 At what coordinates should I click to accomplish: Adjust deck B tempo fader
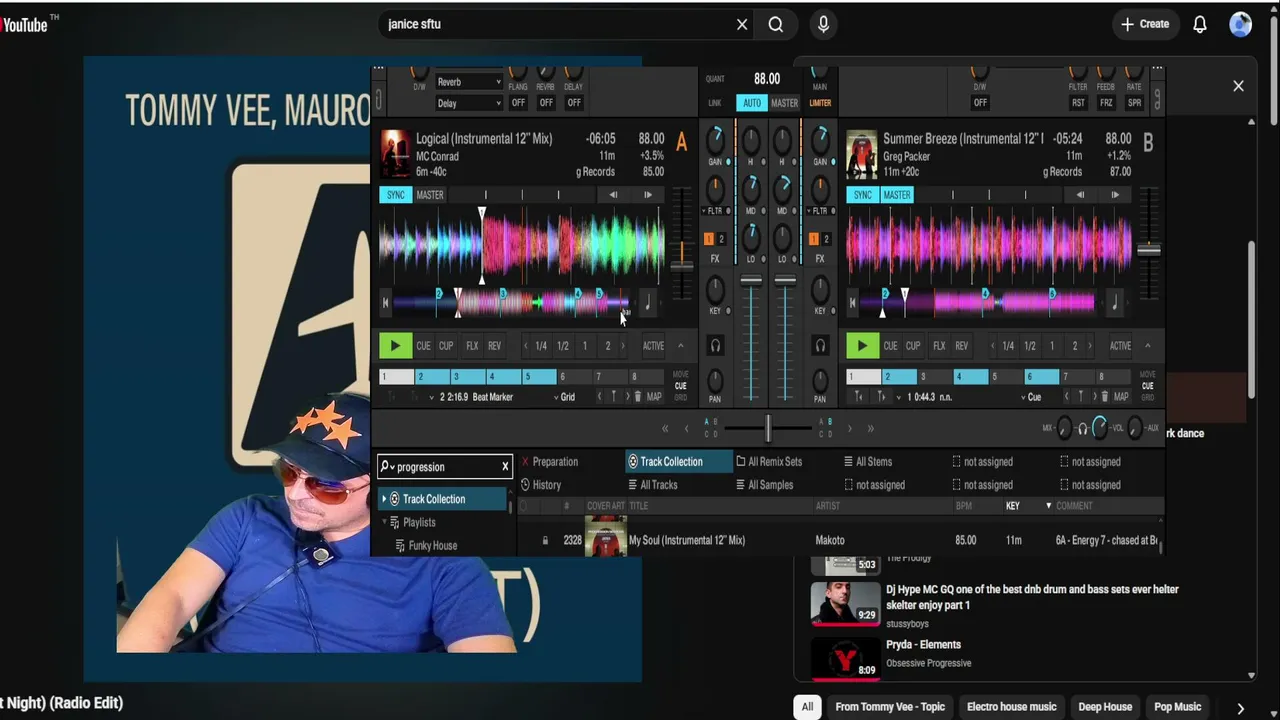point(1149,249)
